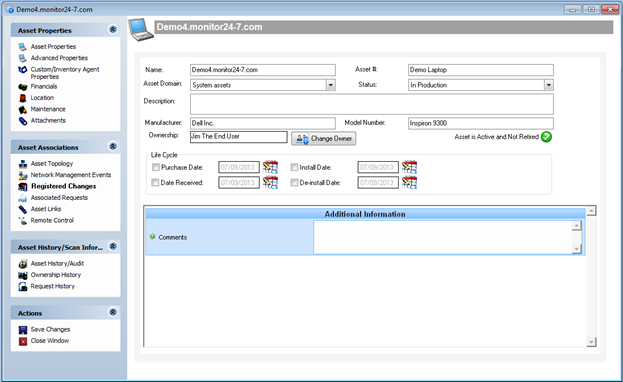Click the Comments box scroll down arrow
623x382 pixels.
(577, 249)
